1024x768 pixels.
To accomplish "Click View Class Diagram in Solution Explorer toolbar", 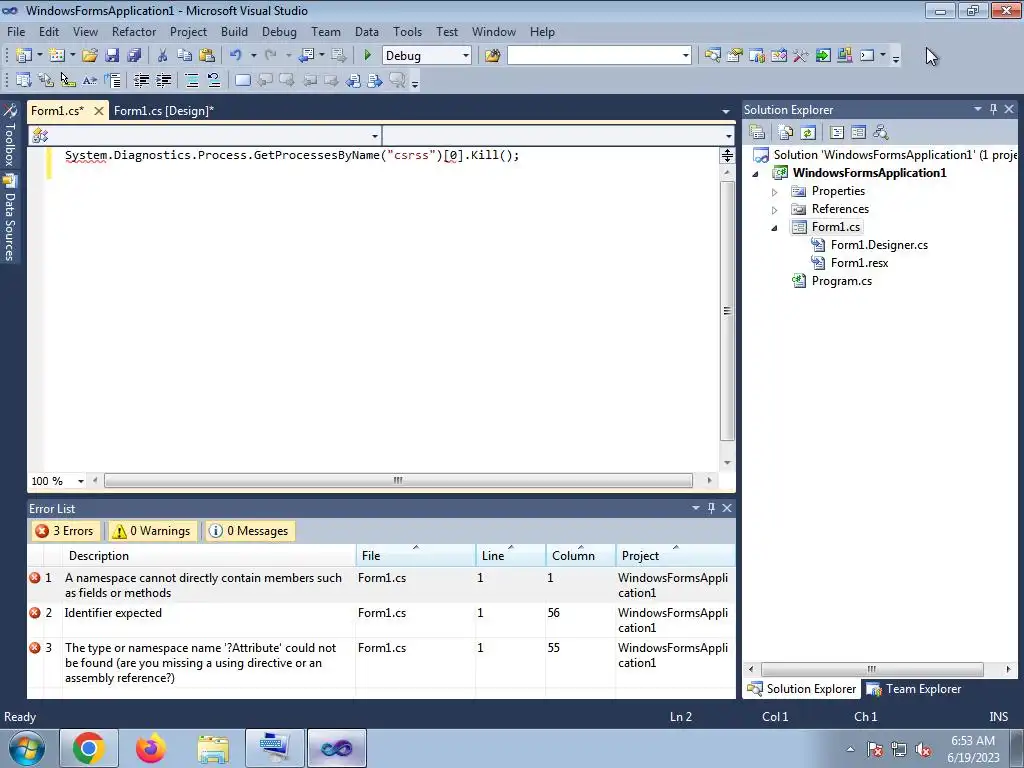I will coord(881,133).
